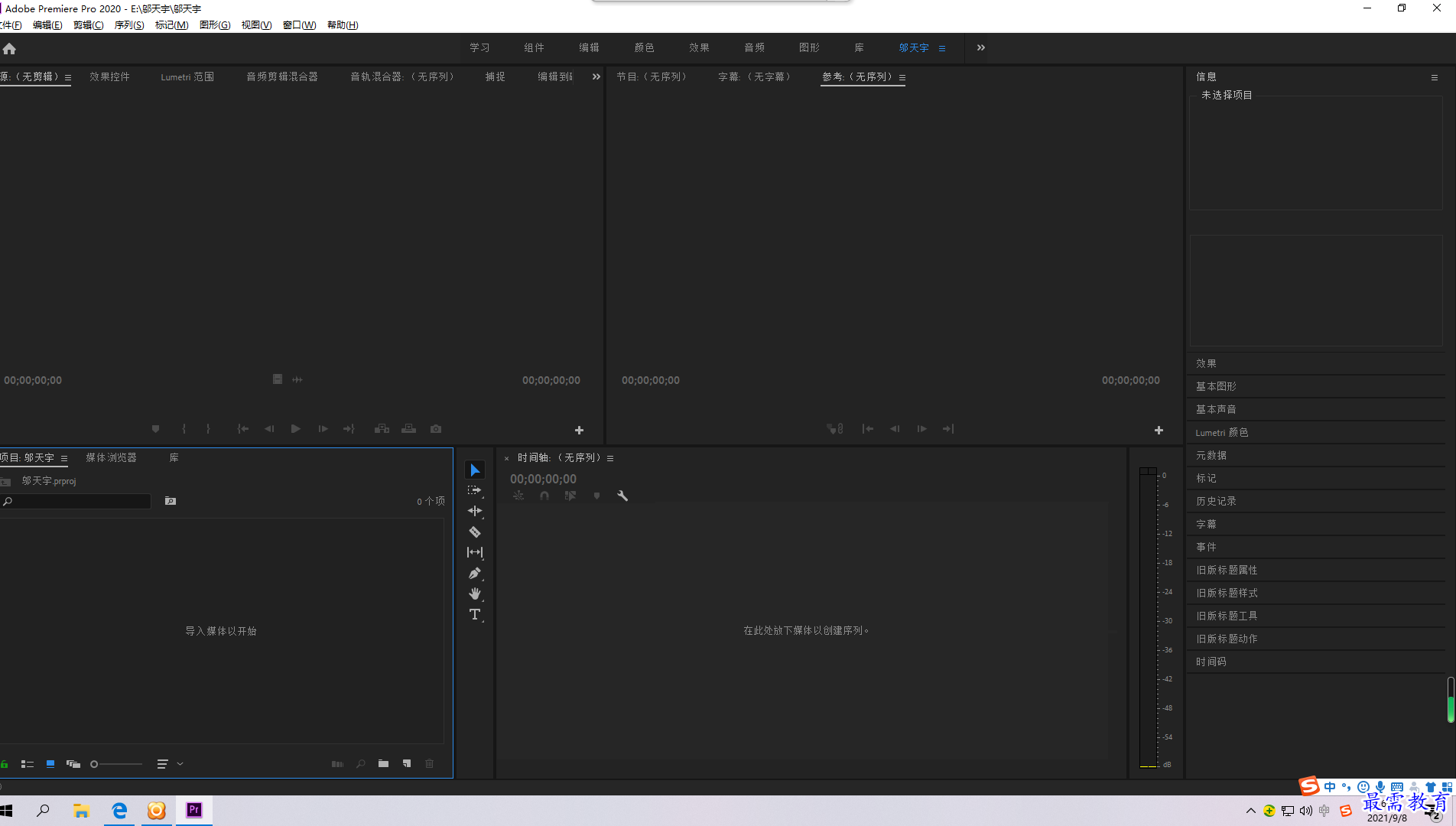Go to In point in Source monitor
This screenshot has width=1456, height=826.
pos(243,429)
